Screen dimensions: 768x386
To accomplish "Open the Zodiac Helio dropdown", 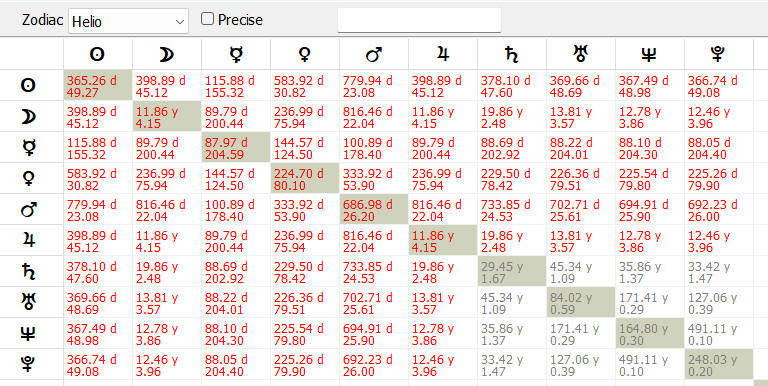I will (x=128, y=21).
